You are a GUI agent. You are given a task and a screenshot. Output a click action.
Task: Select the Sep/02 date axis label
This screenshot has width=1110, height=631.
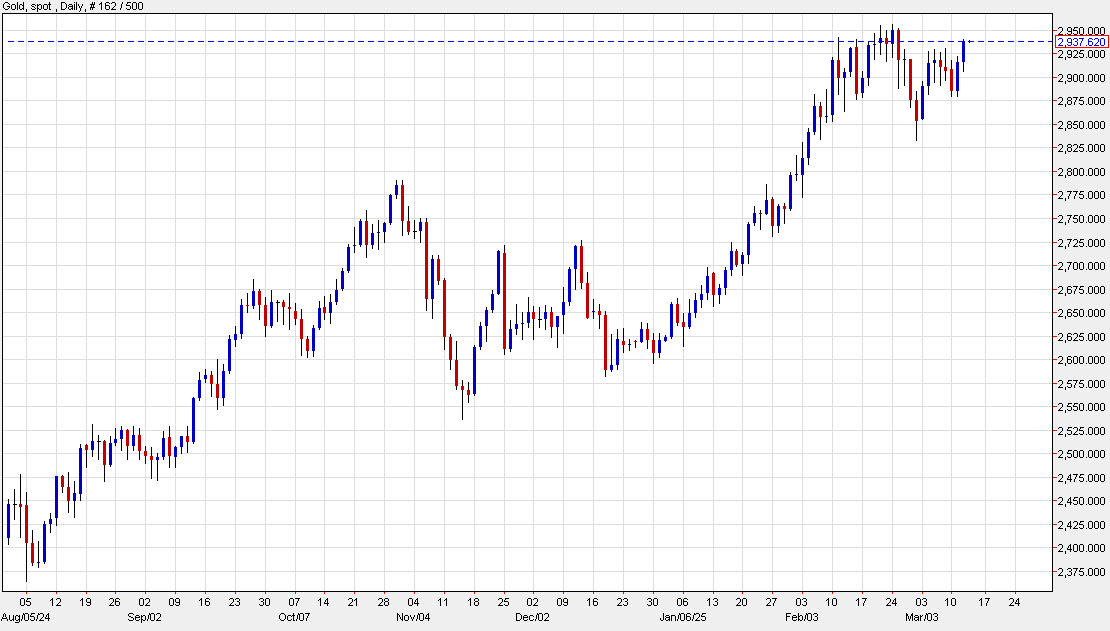(143, 617)
